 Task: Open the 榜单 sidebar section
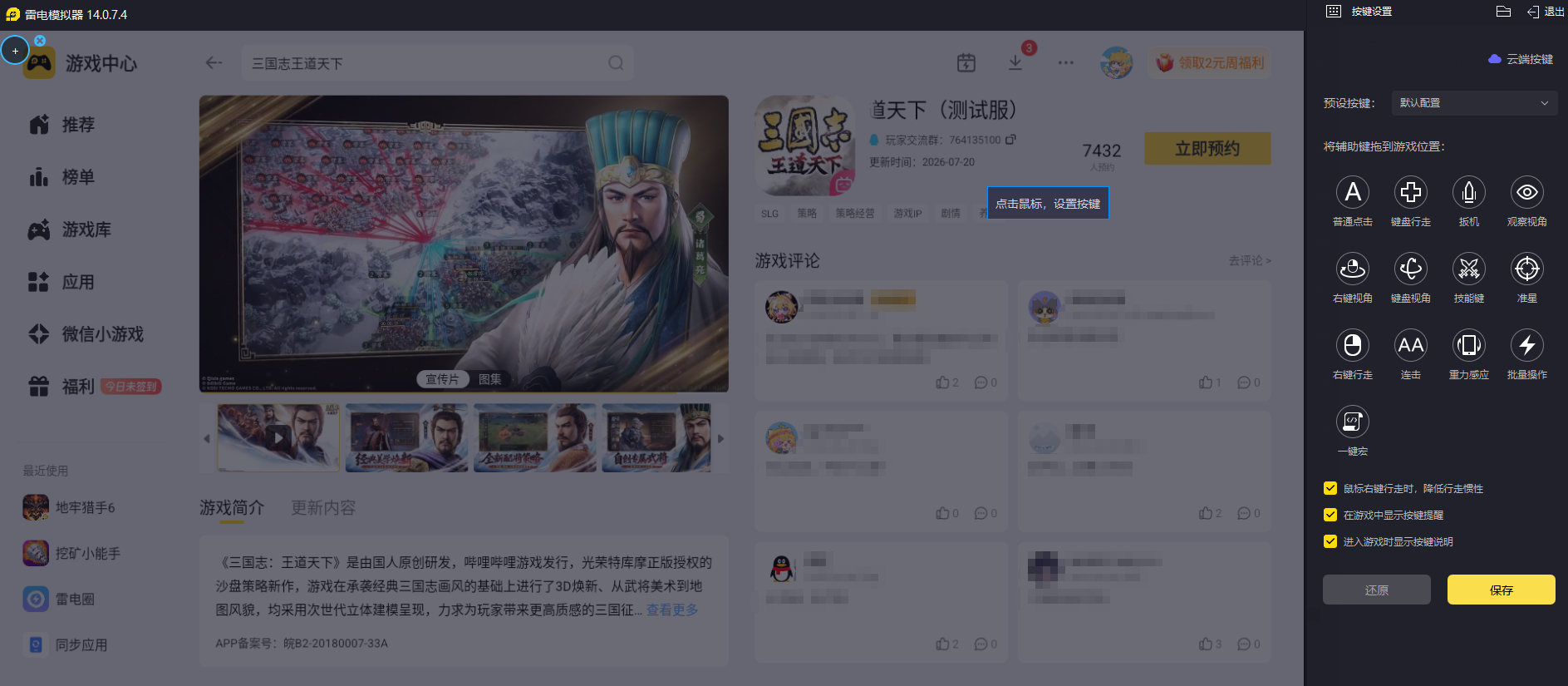62,177
